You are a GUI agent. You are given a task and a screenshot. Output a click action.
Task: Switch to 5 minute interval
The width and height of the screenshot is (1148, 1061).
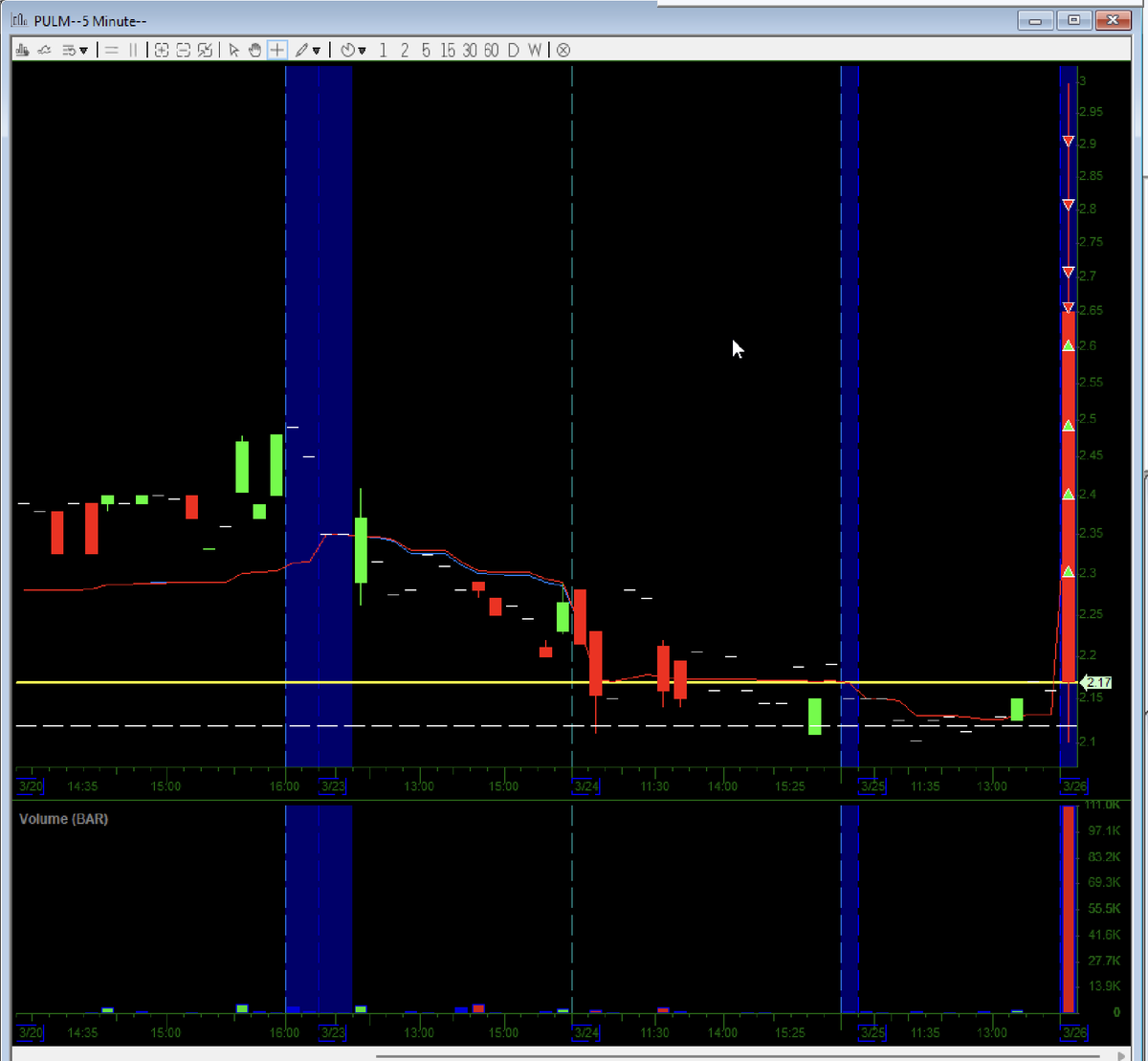coord(426,50)
